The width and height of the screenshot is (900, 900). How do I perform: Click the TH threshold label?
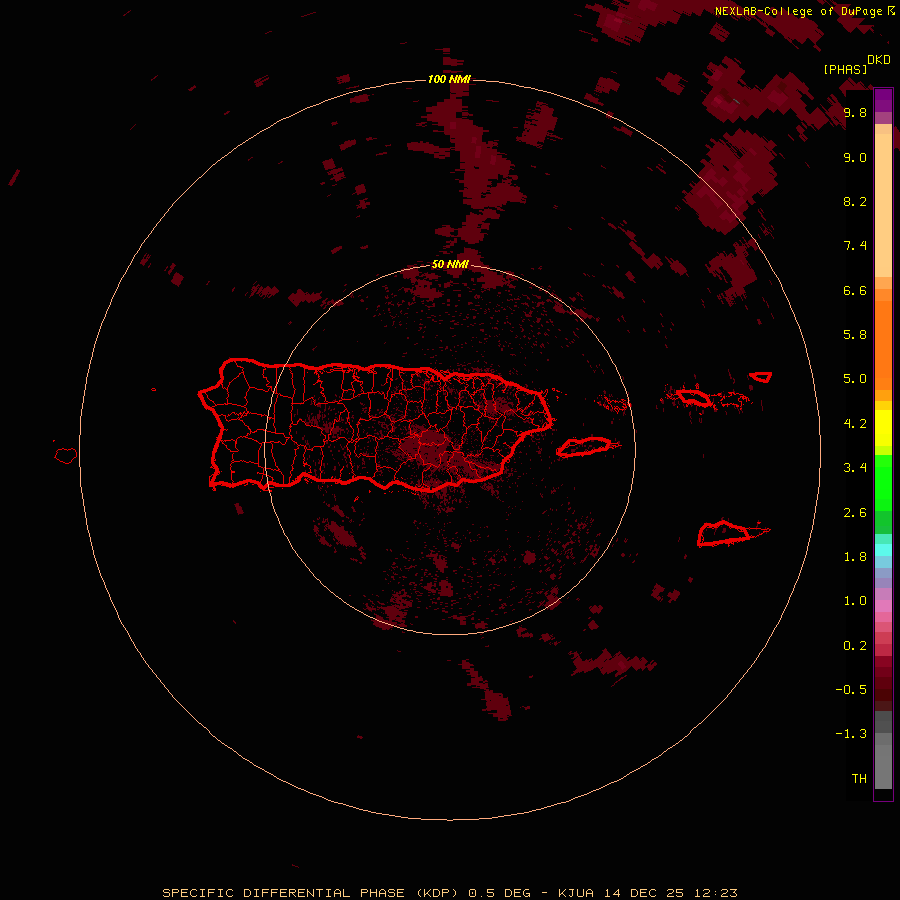pyautogui.click(x=859, y=779)
